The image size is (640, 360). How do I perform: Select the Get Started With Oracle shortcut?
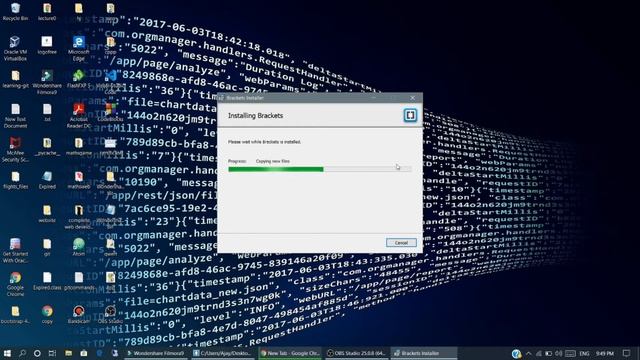[15, 251]
